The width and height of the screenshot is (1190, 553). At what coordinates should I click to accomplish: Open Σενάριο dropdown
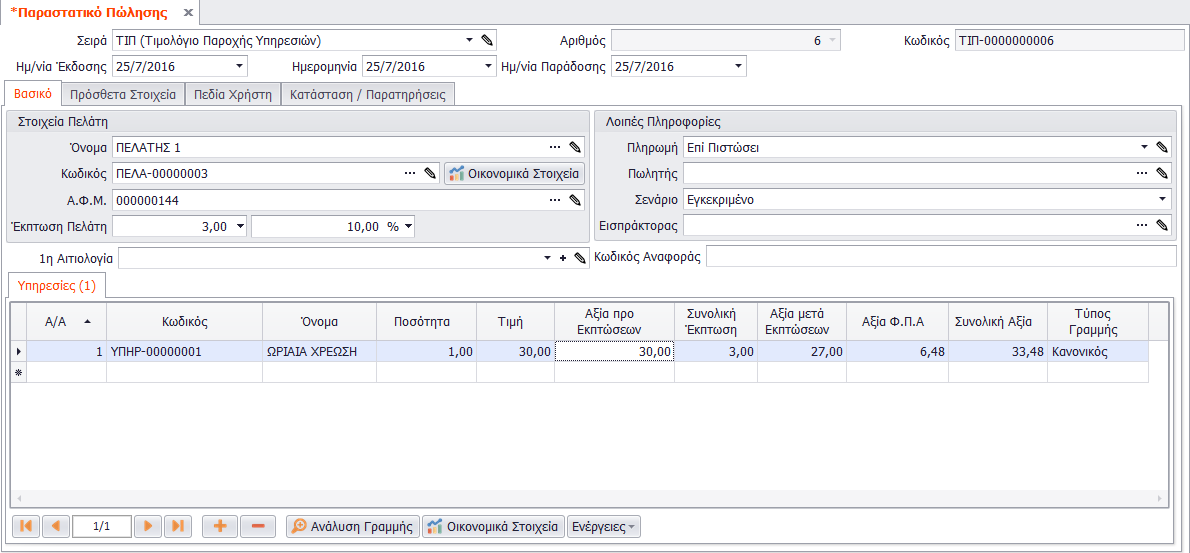[1163, 200]
